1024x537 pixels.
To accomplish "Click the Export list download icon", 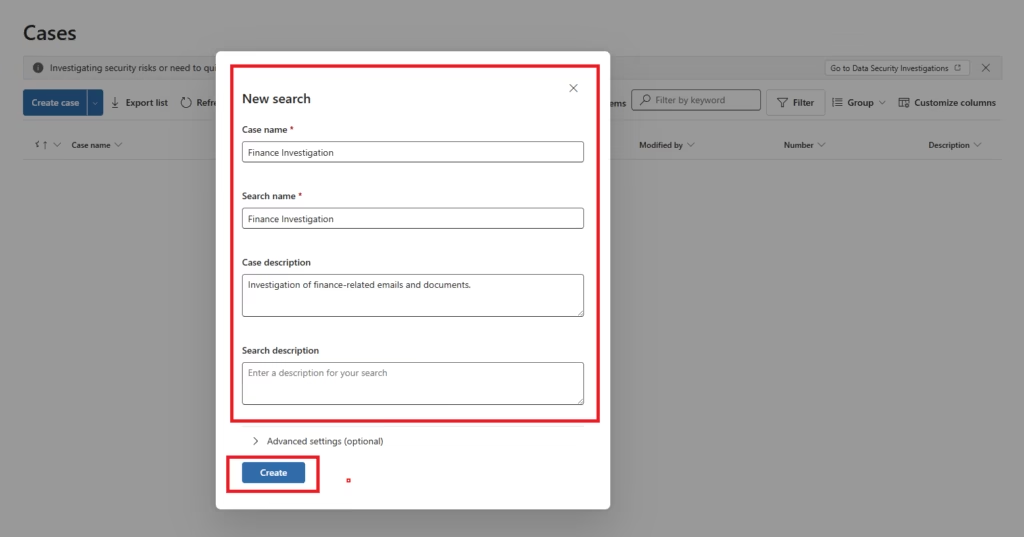I will point(115,103).
